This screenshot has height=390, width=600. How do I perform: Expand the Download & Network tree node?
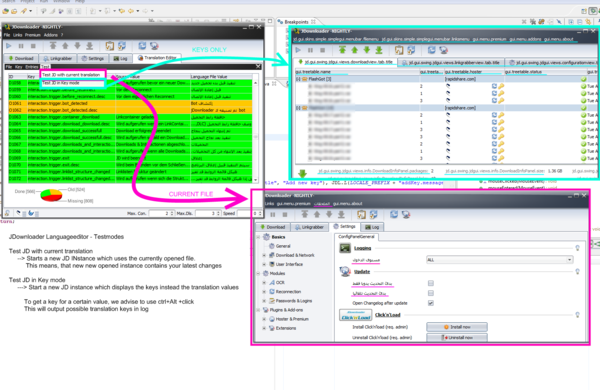pyautogui.click(x=264, y=255)
